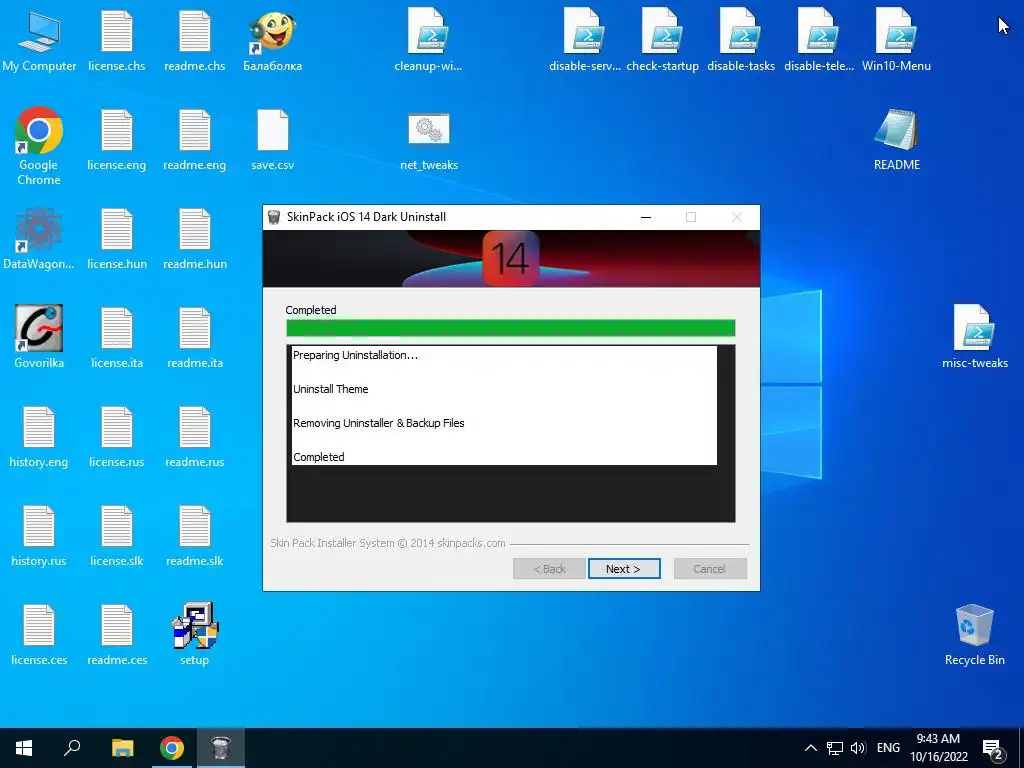Screen dimensions: 1024x768
Task: Click 'Removing Uninstaller & Backup Files' log line
Action: tap(379, 423)
